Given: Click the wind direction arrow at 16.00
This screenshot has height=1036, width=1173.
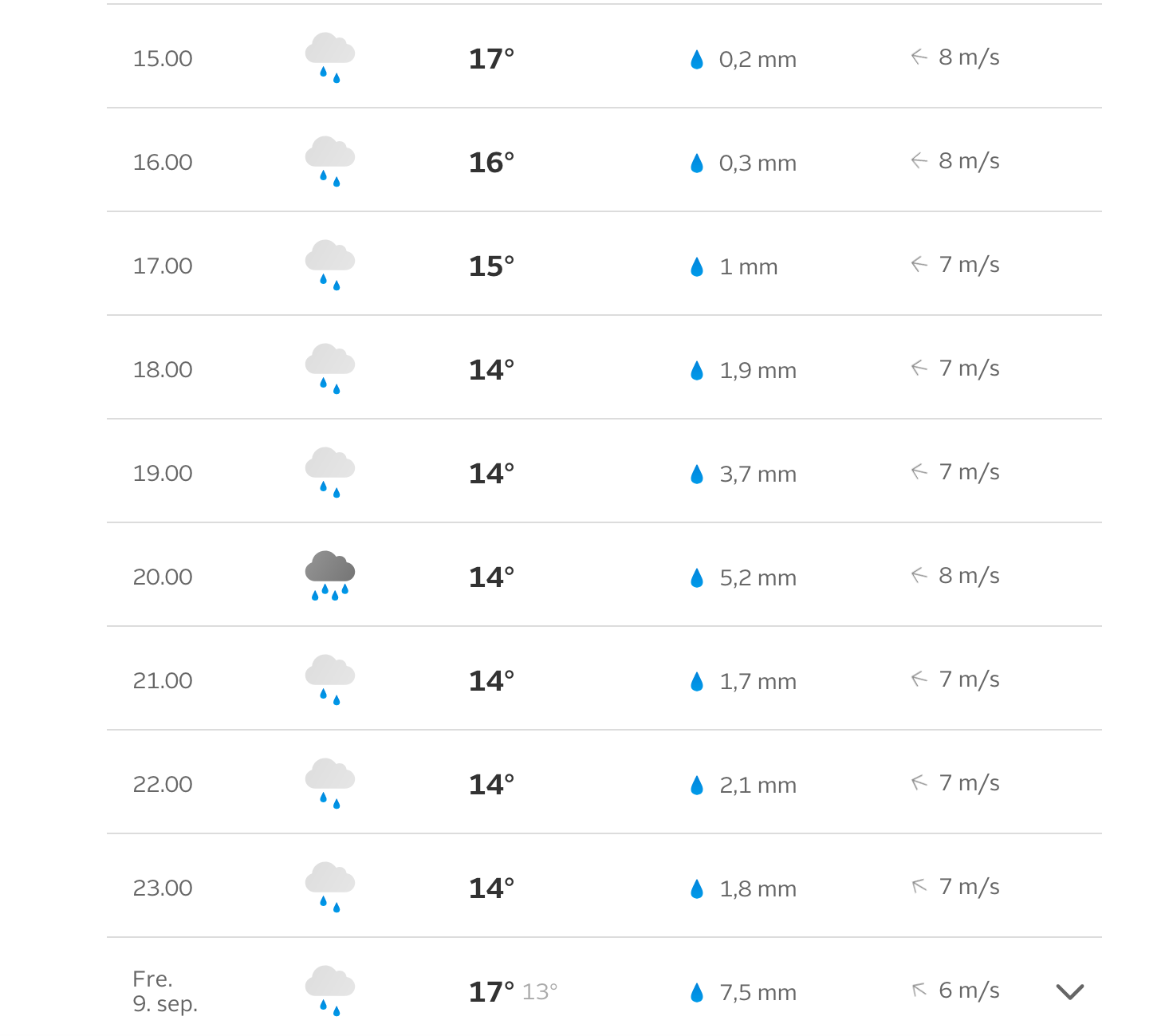Looking at the screenshot, I should (x=919, y=160).
